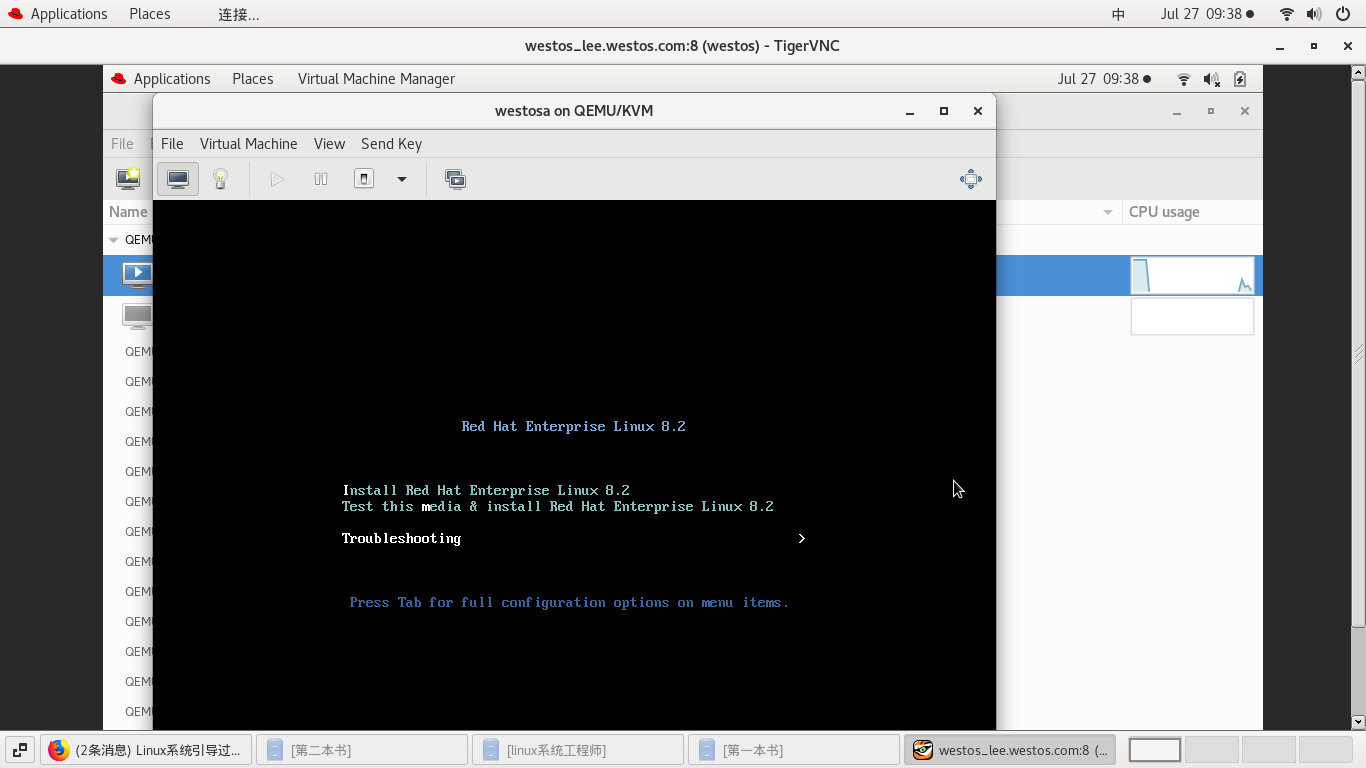The height and width of the screenshot is (768, 1366).
Task: Click the CPU usage column header
Action: pyautogui.click(x=1164, y=212)
